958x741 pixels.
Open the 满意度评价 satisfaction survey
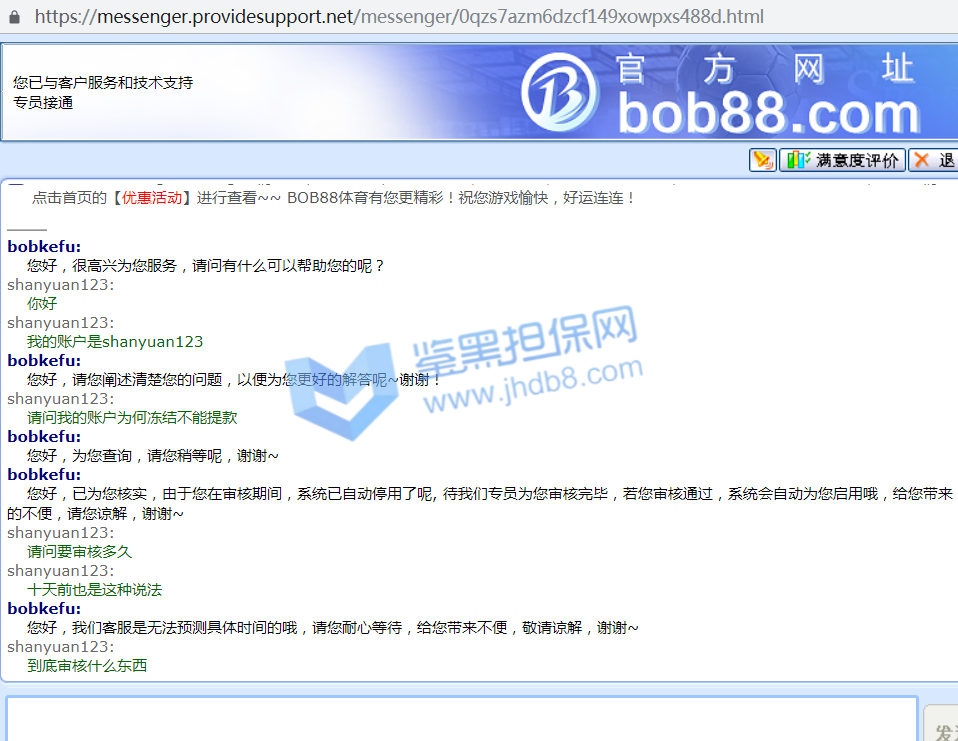pyautogui.click(x=856, y=160)
